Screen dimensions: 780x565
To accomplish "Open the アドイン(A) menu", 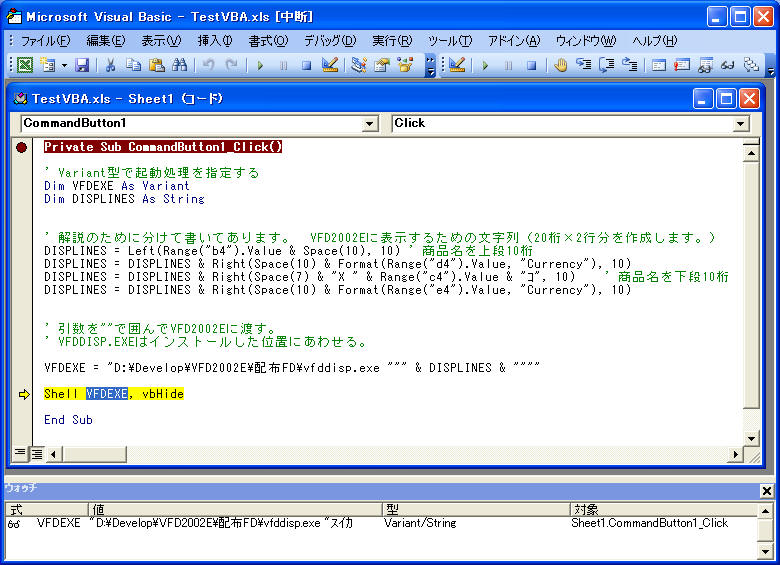I will (514, 41).
